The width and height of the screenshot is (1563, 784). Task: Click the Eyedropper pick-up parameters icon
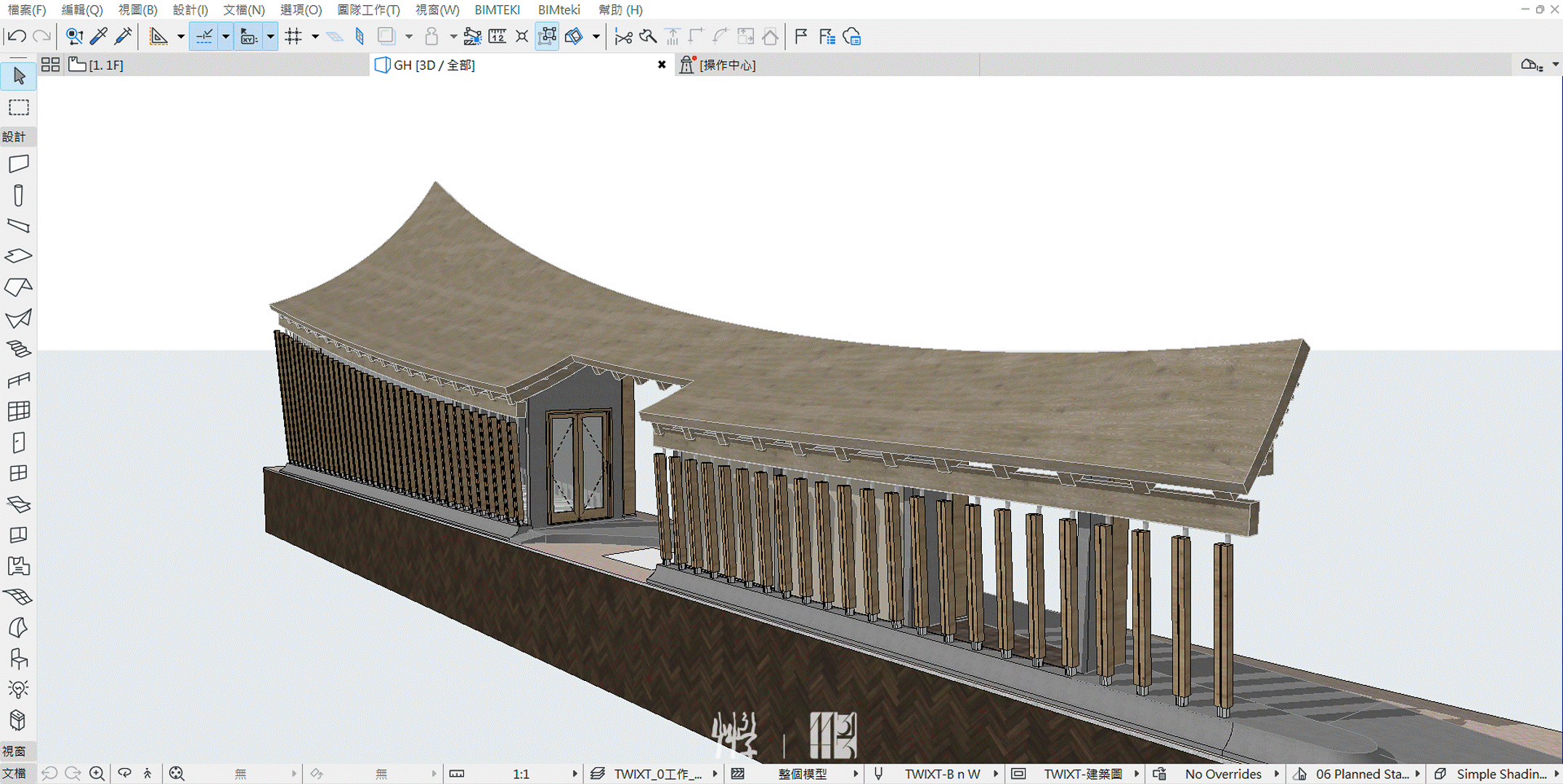coord(99,36)
